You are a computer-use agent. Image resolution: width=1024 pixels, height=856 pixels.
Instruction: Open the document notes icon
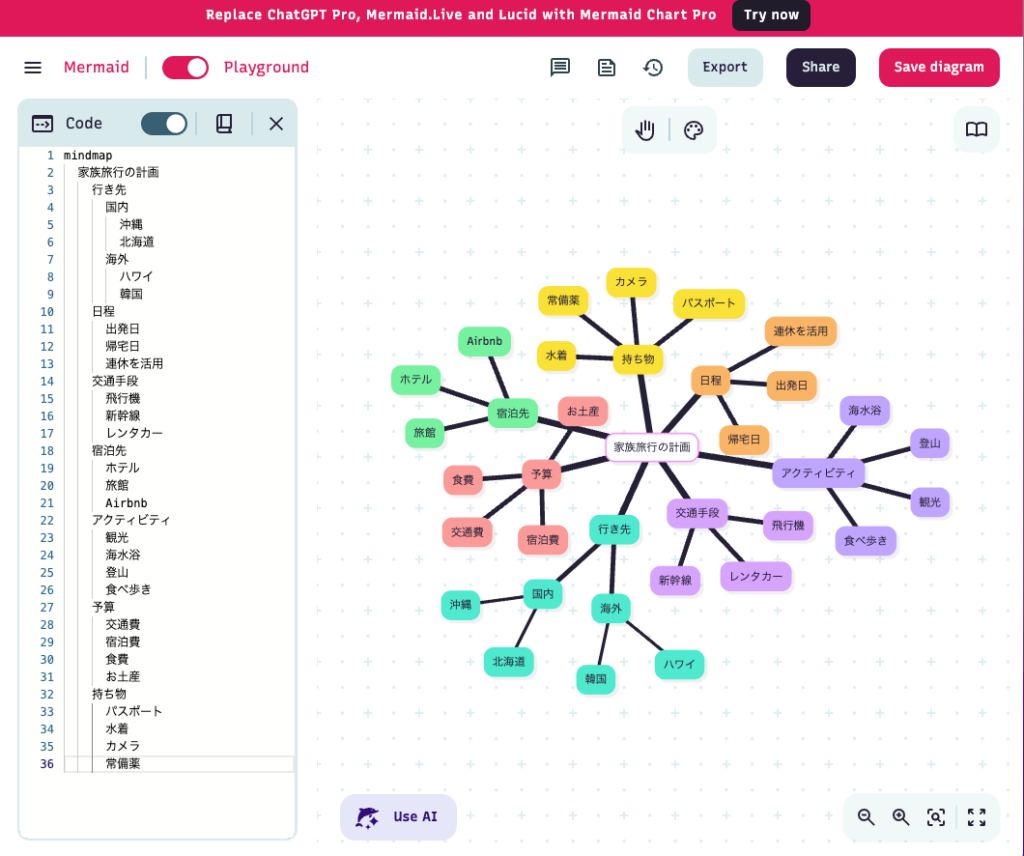tap(606, 67)
